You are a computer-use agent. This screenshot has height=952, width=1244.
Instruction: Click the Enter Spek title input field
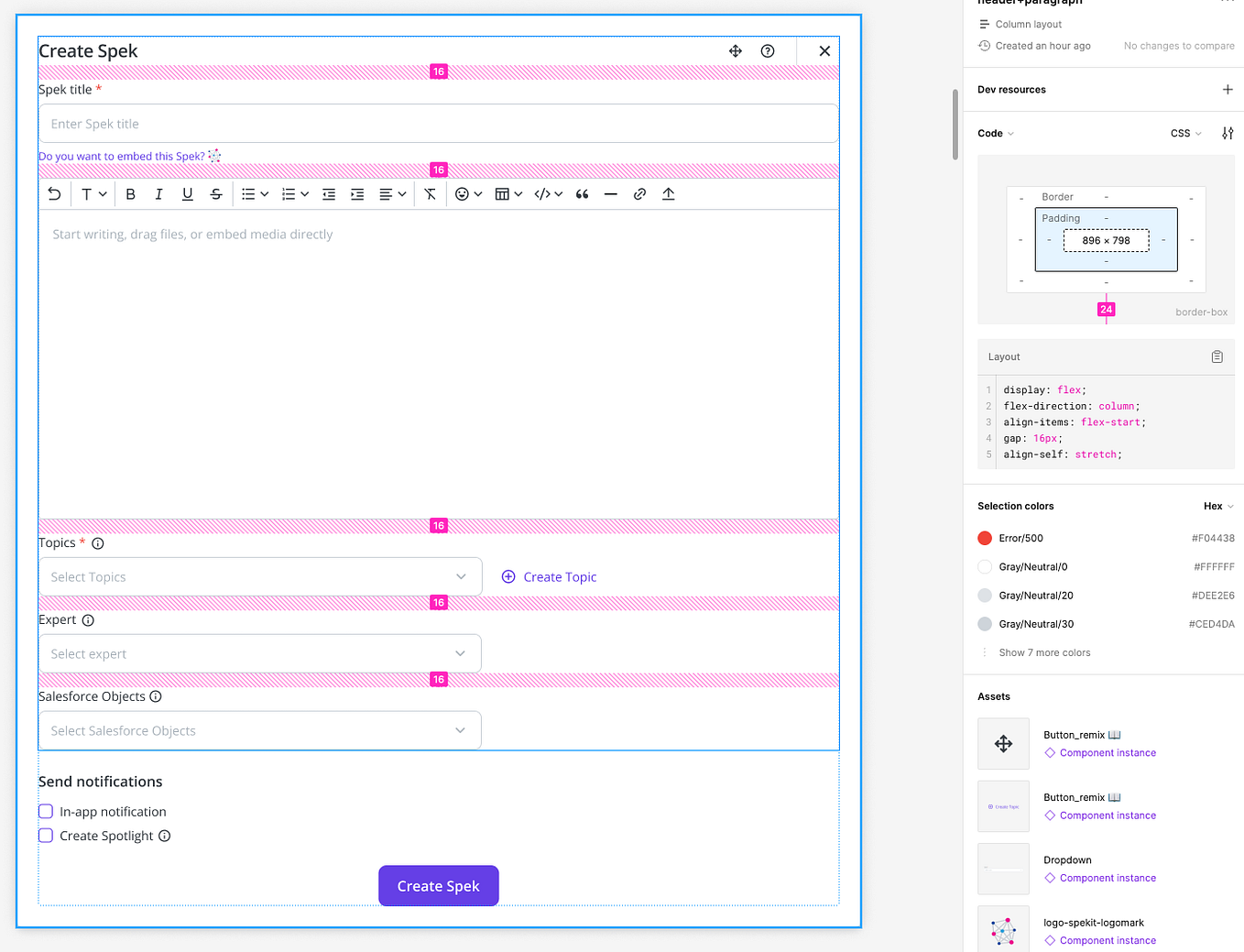(x=438, y=123)
